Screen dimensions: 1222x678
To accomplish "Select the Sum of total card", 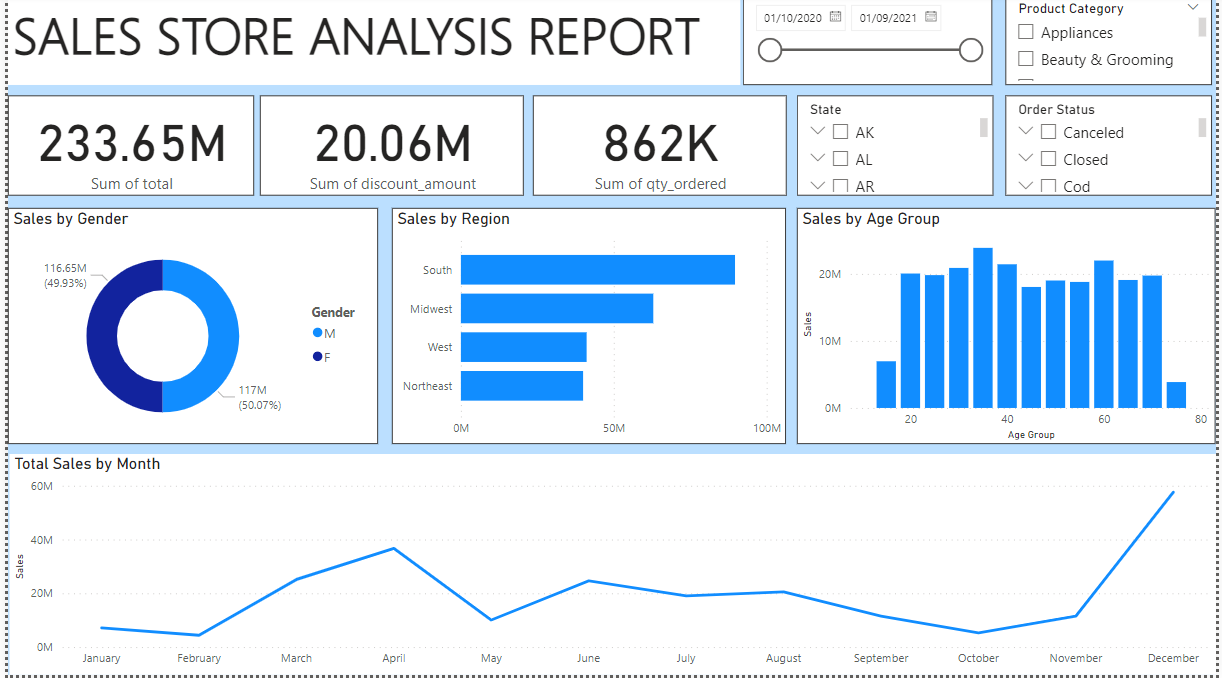I will (131, 146).
